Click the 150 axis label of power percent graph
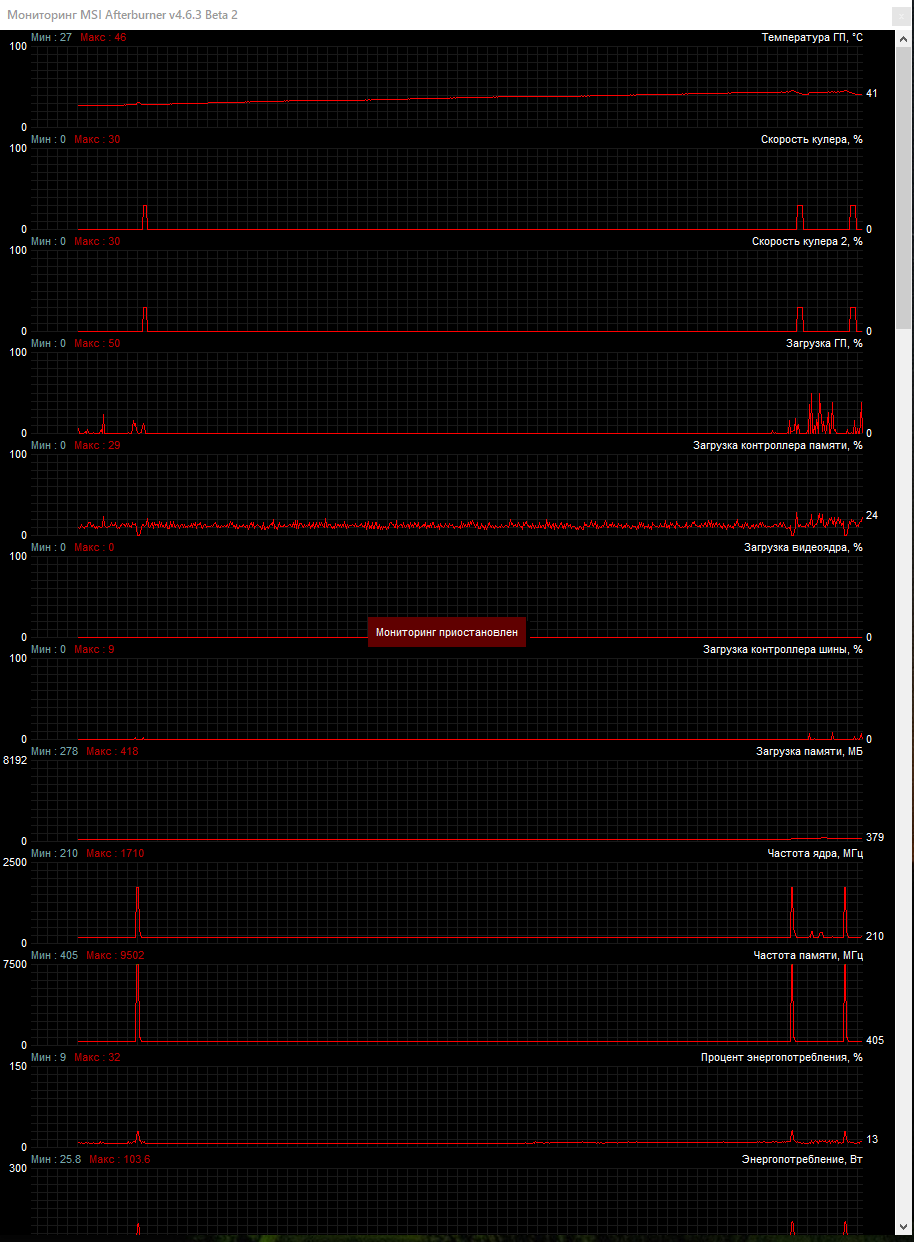 pyautogui.click(x=18, y=1066)
